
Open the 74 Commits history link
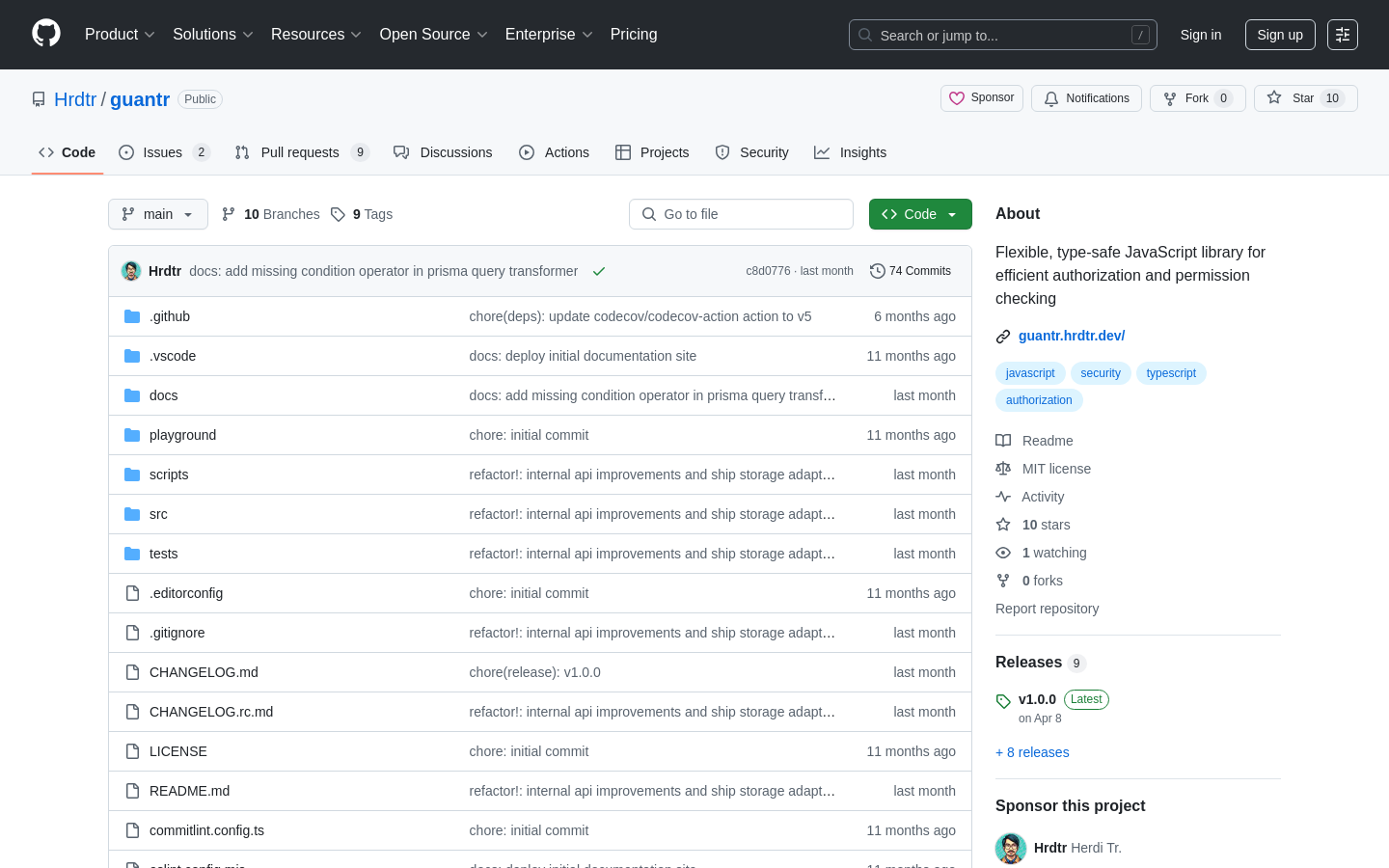(911, 271)
